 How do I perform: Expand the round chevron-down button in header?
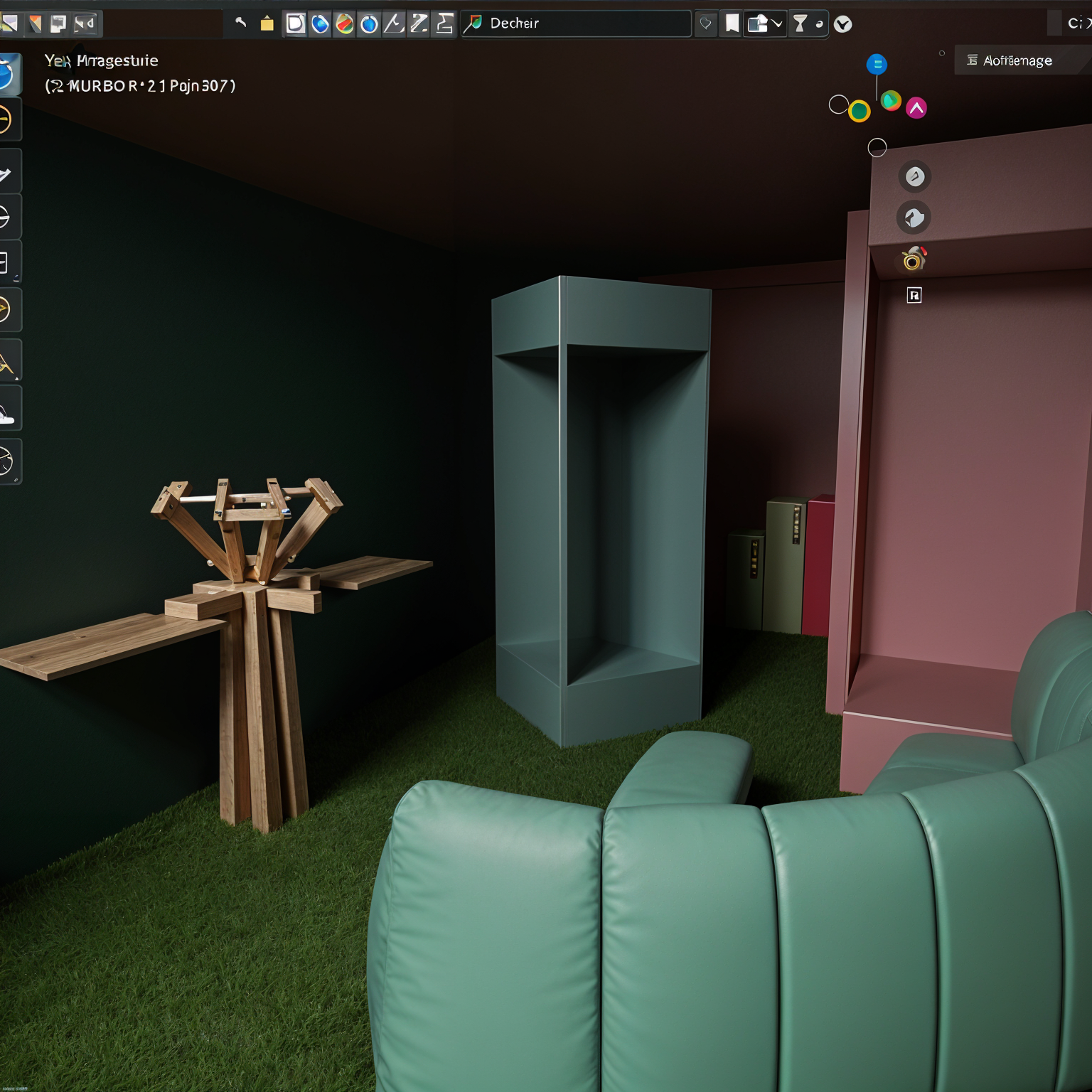(x=842, y=24)
